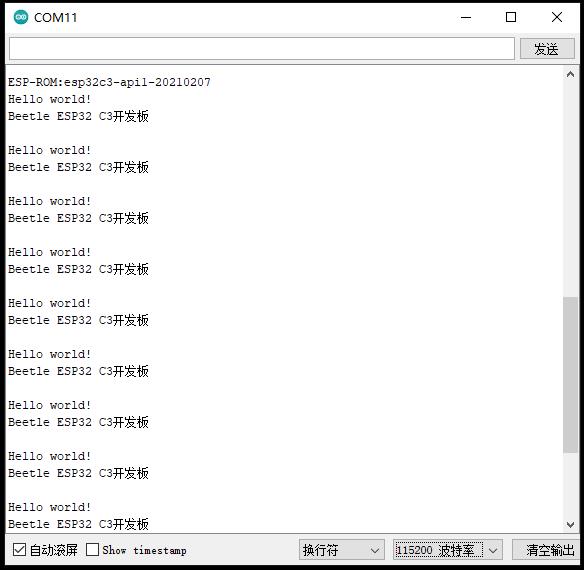Open the 115200 波特率 baud rate dropdown
Screen dimensions: 584x570
(x=448, y=550)
